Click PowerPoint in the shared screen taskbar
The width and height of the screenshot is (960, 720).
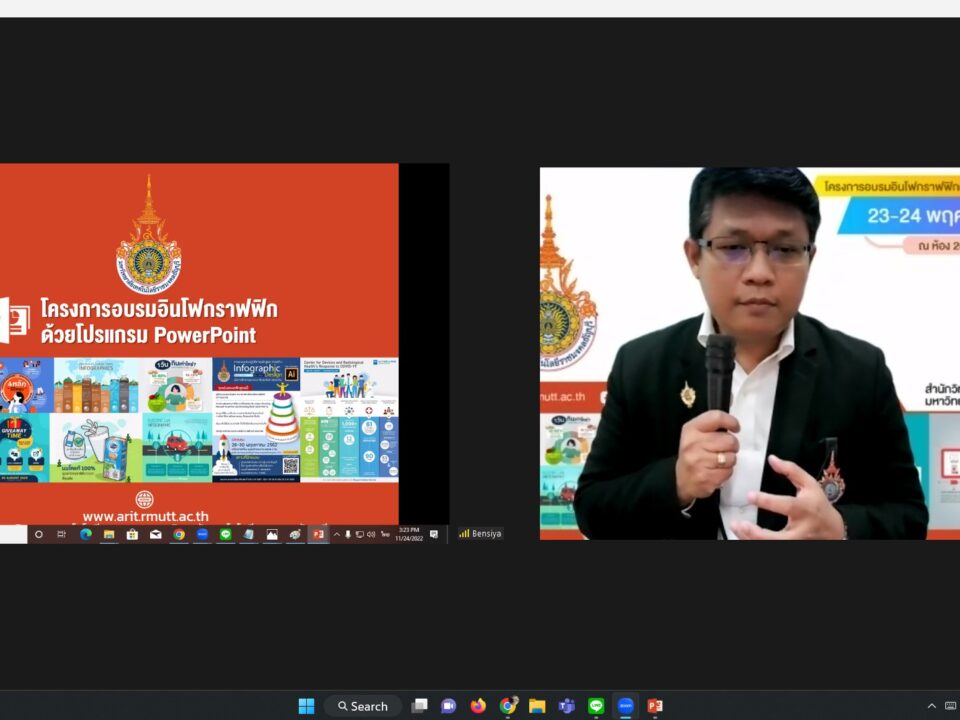tap(318, 534)
